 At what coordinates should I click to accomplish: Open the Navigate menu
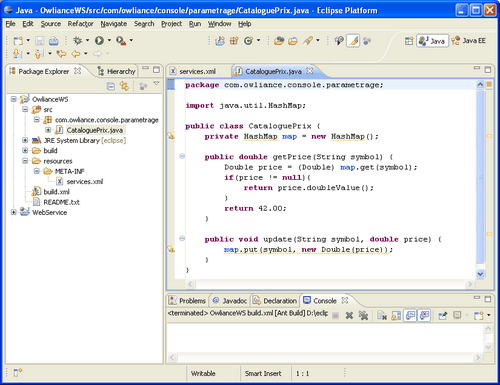(x=114, y=24)
